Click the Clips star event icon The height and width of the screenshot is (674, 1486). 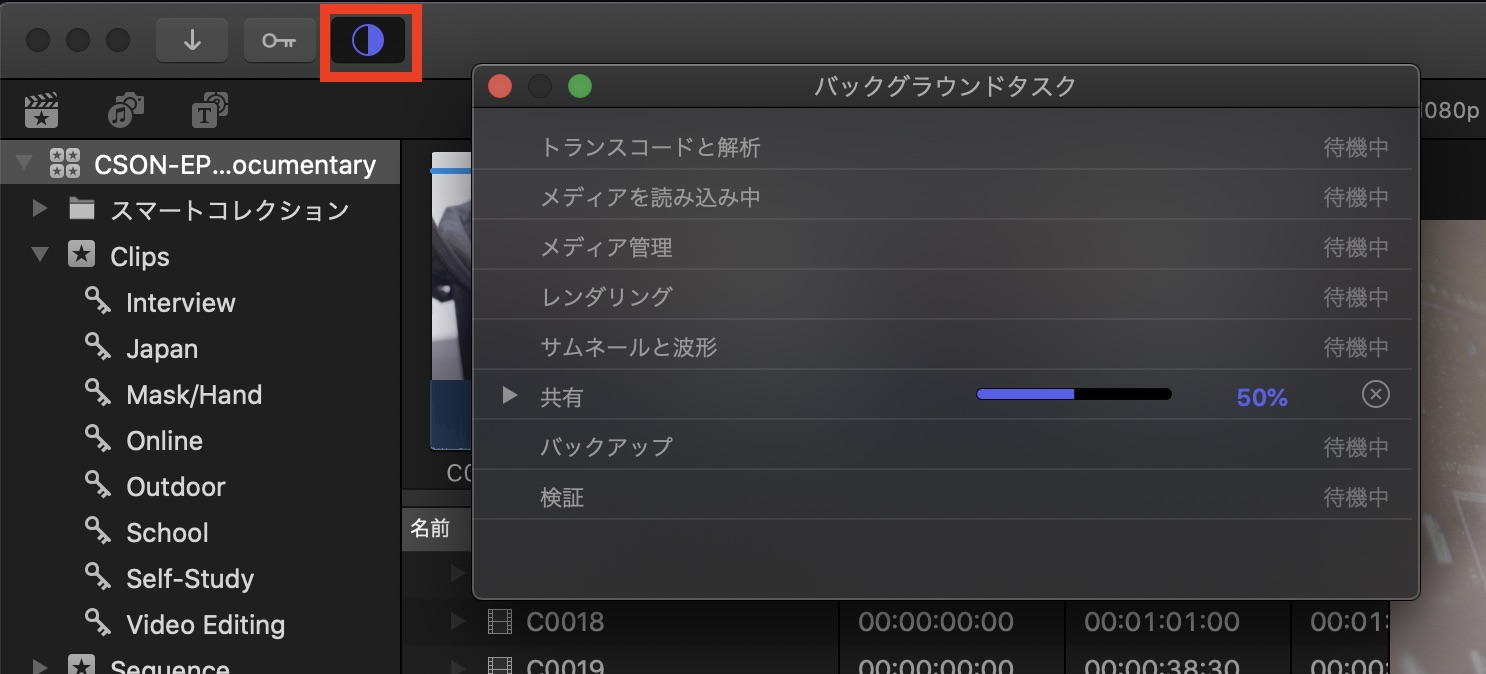tap(82, 255)
